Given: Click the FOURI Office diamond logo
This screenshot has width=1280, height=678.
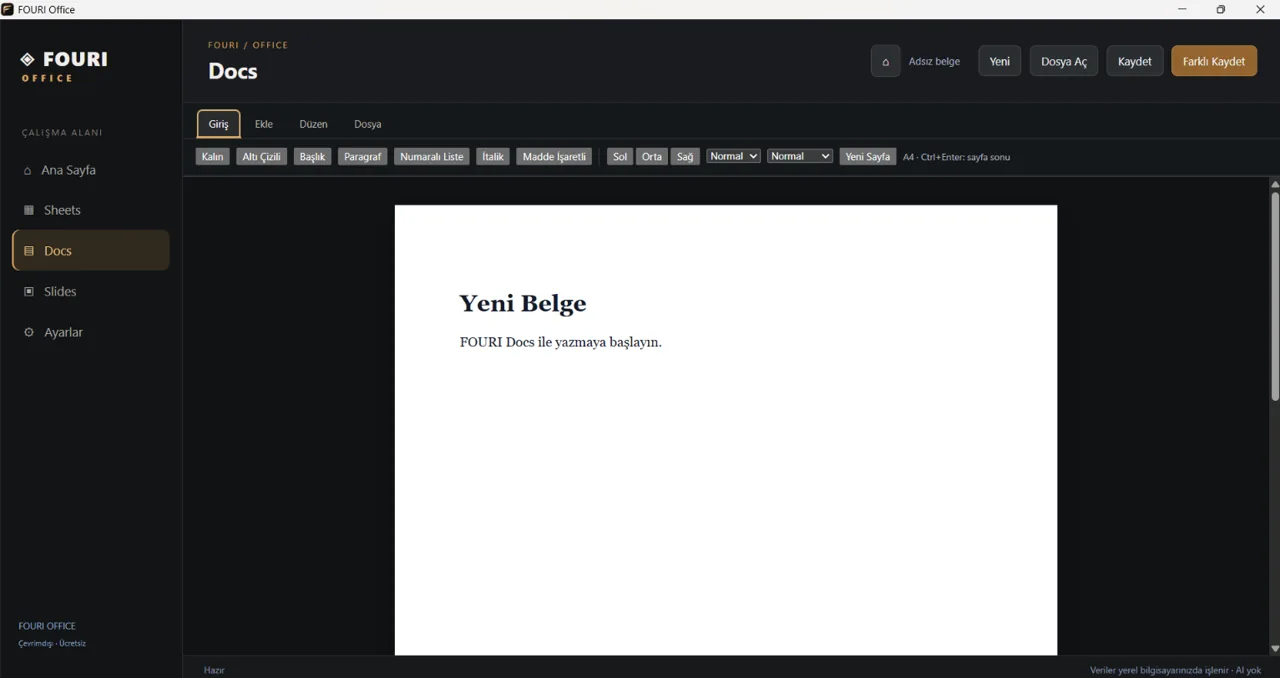Looking at the screenshot, I should [x=28, y=59].
